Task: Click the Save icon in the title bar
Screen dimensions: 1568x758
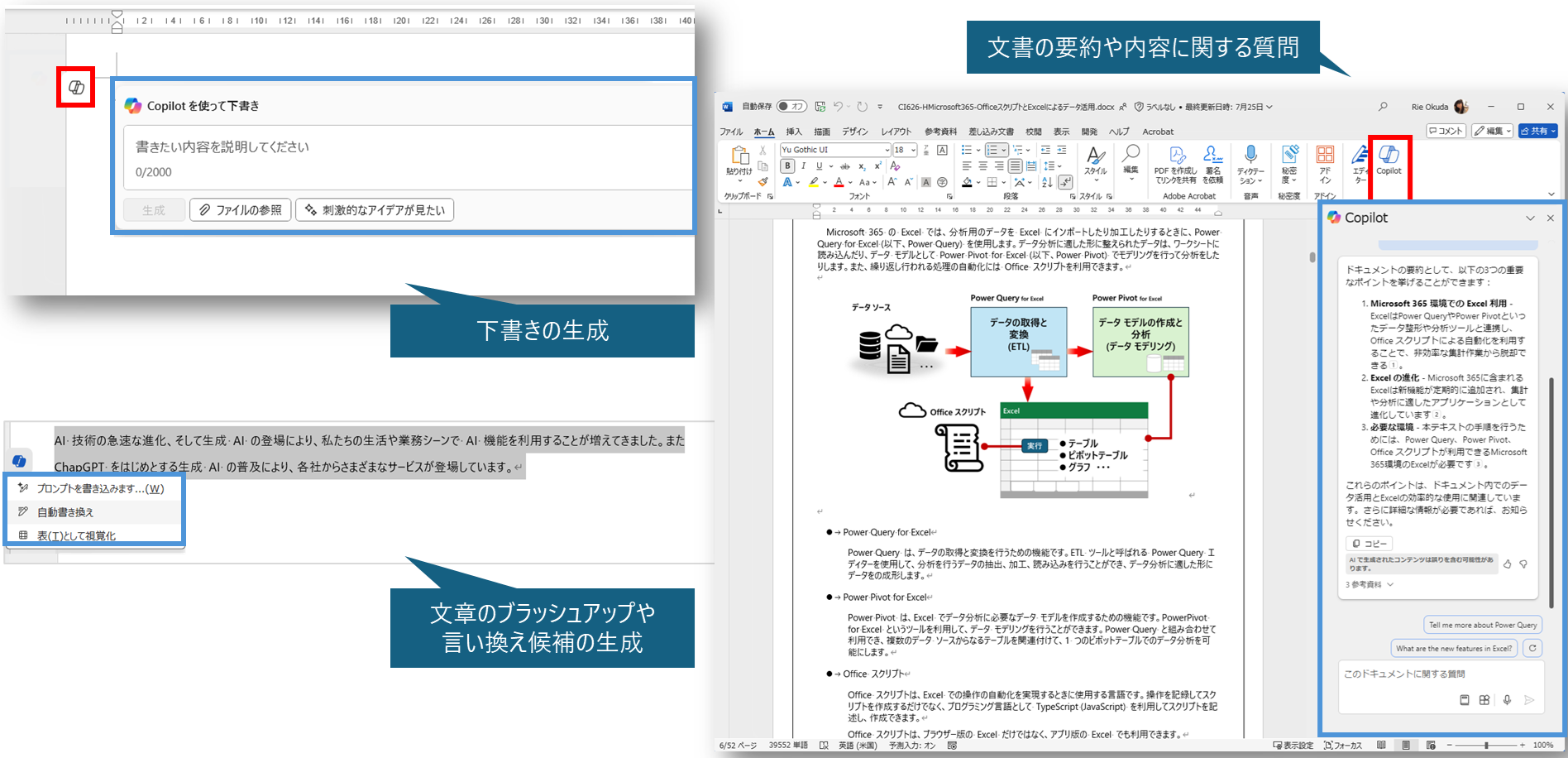Action: coord(820,107)
